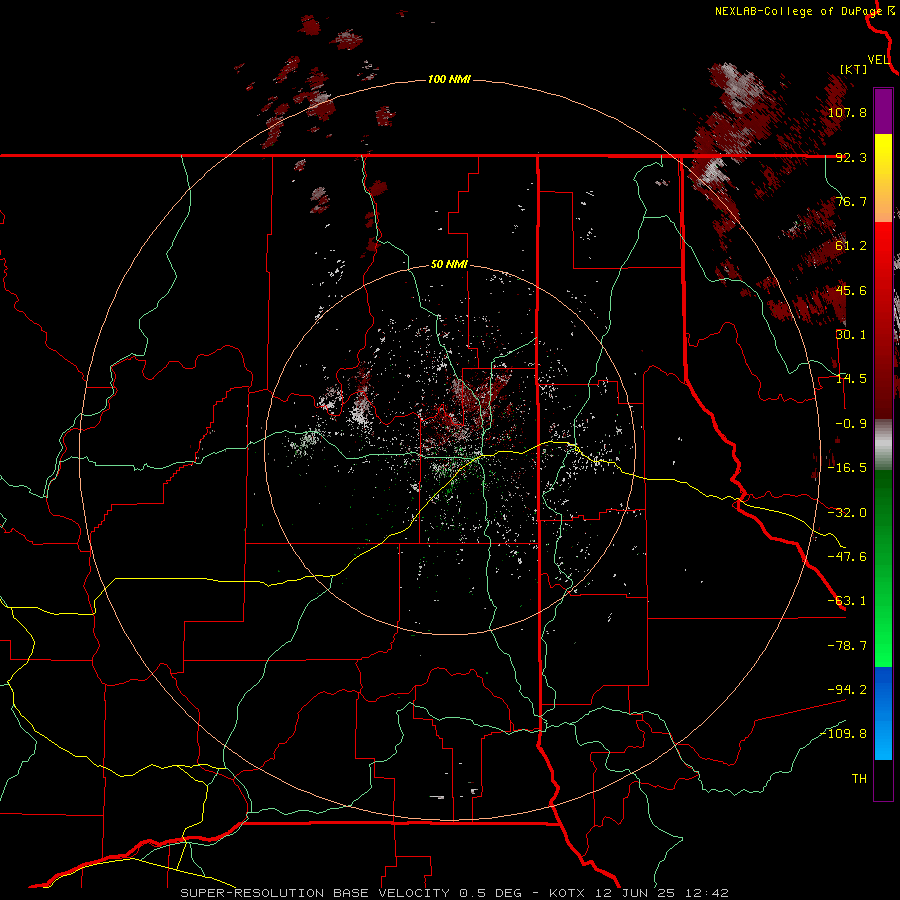Screen dimensions: 900x900
Task: Click the 100 NMI range ring label
Action: (x=449, y=79)
